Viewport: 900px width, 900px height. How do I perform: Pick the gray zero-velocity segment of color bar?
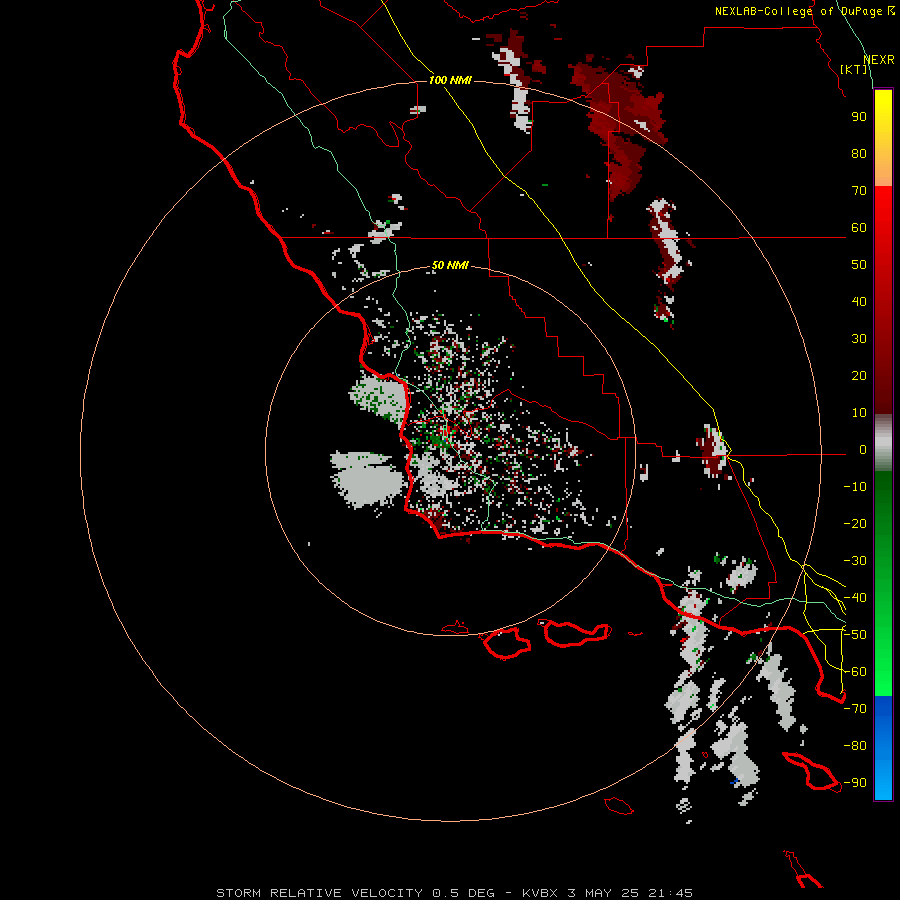point(883,443)
